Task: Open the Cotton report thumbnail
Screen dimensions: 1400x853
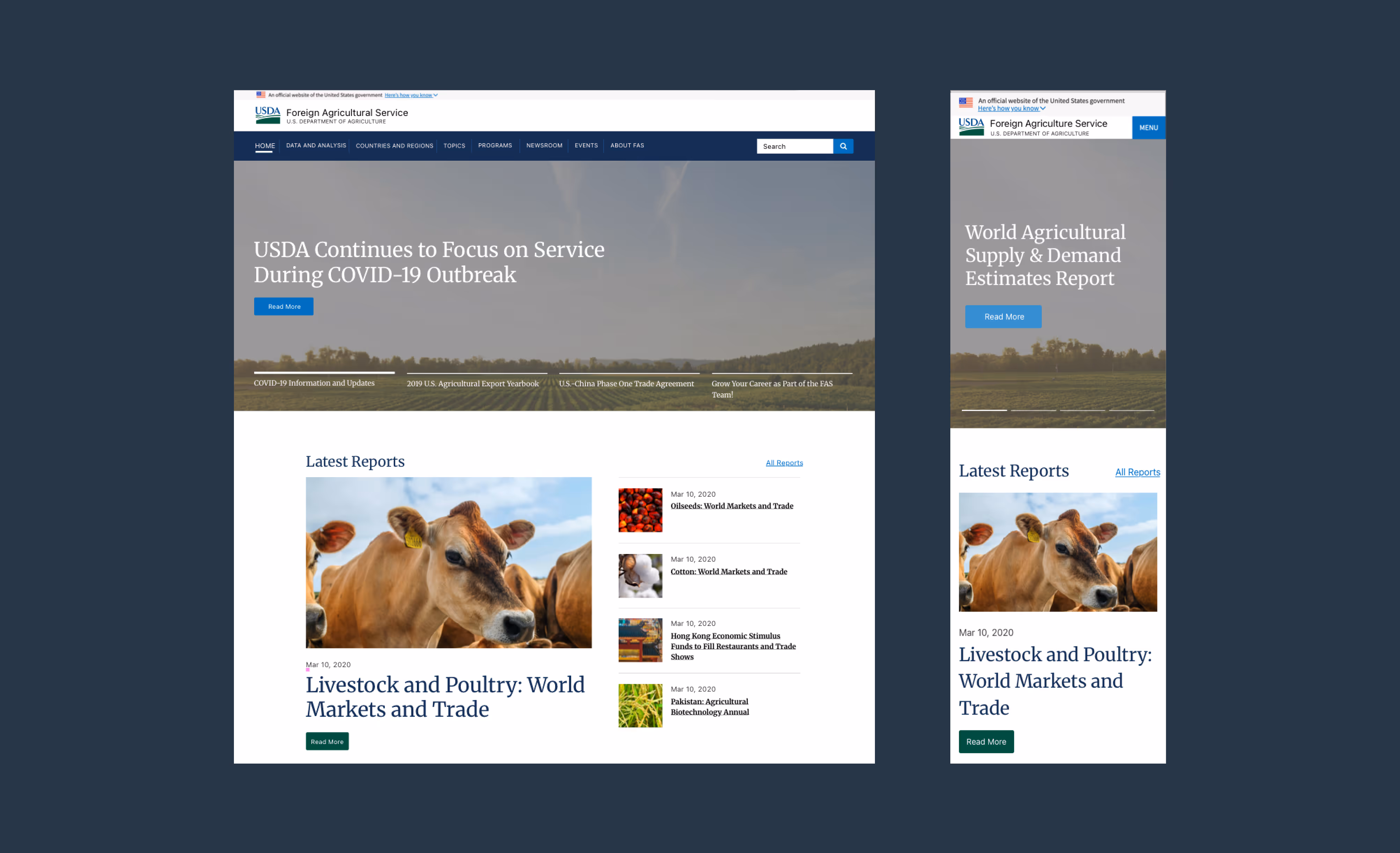Action: 640,576
